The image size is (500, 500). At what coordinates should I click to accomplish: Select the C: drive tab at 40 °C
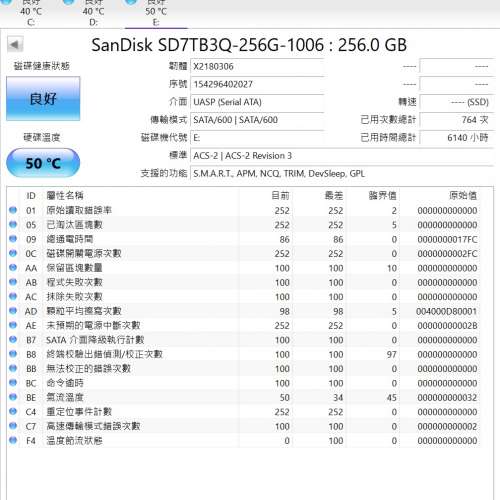point(31,13)
